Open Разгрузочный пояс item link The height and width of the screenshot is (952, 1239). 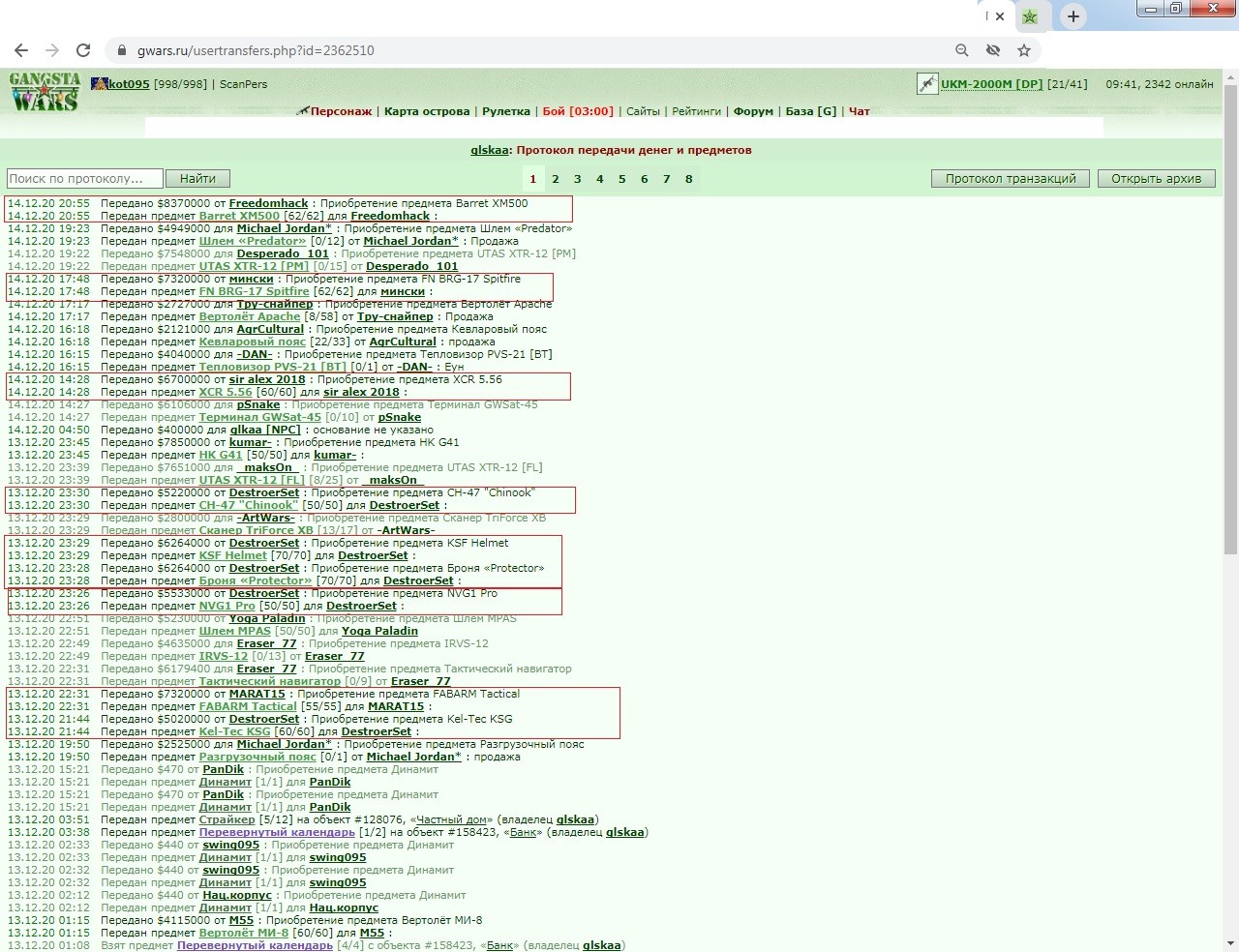point(258,757)
